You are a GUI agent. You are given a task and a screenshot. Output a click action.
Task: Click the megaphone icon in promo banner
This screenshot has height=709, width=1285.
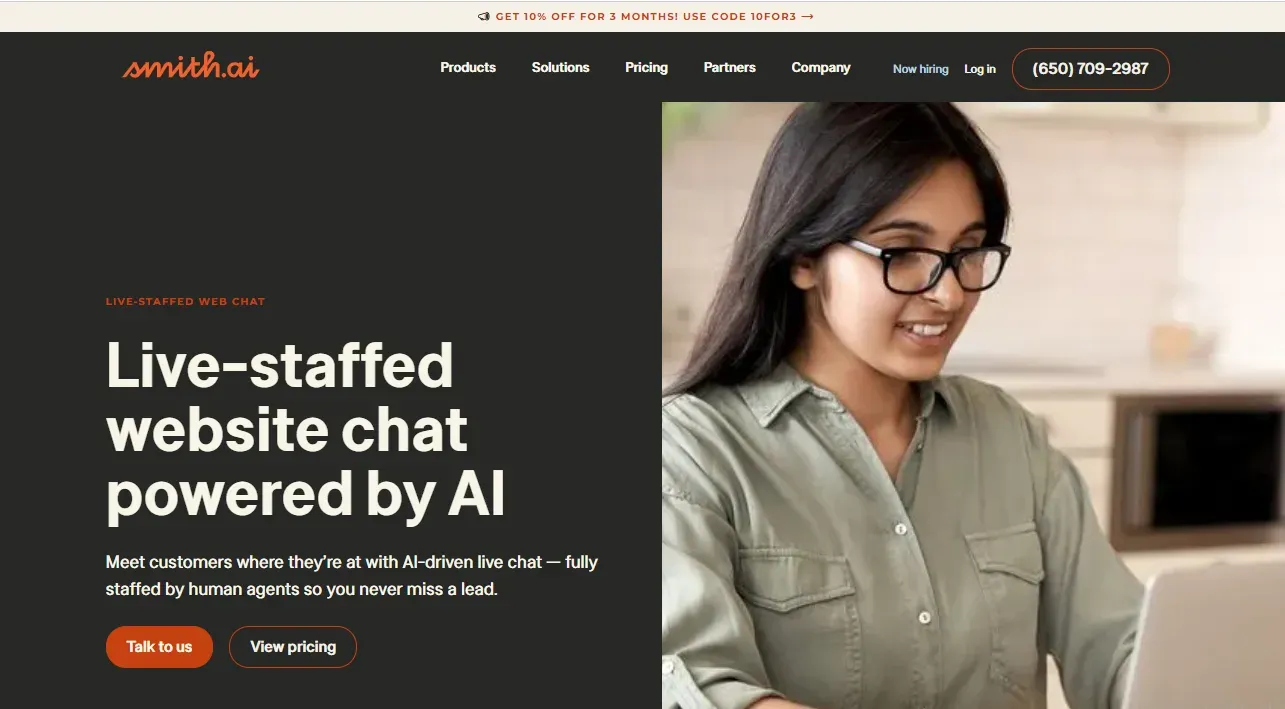tap(484, 17)
